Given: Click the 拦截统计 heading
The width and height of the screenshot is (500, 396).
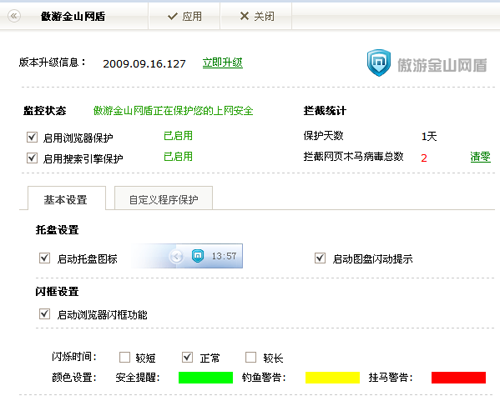Looking at the screenshot, I should point(325,111).
